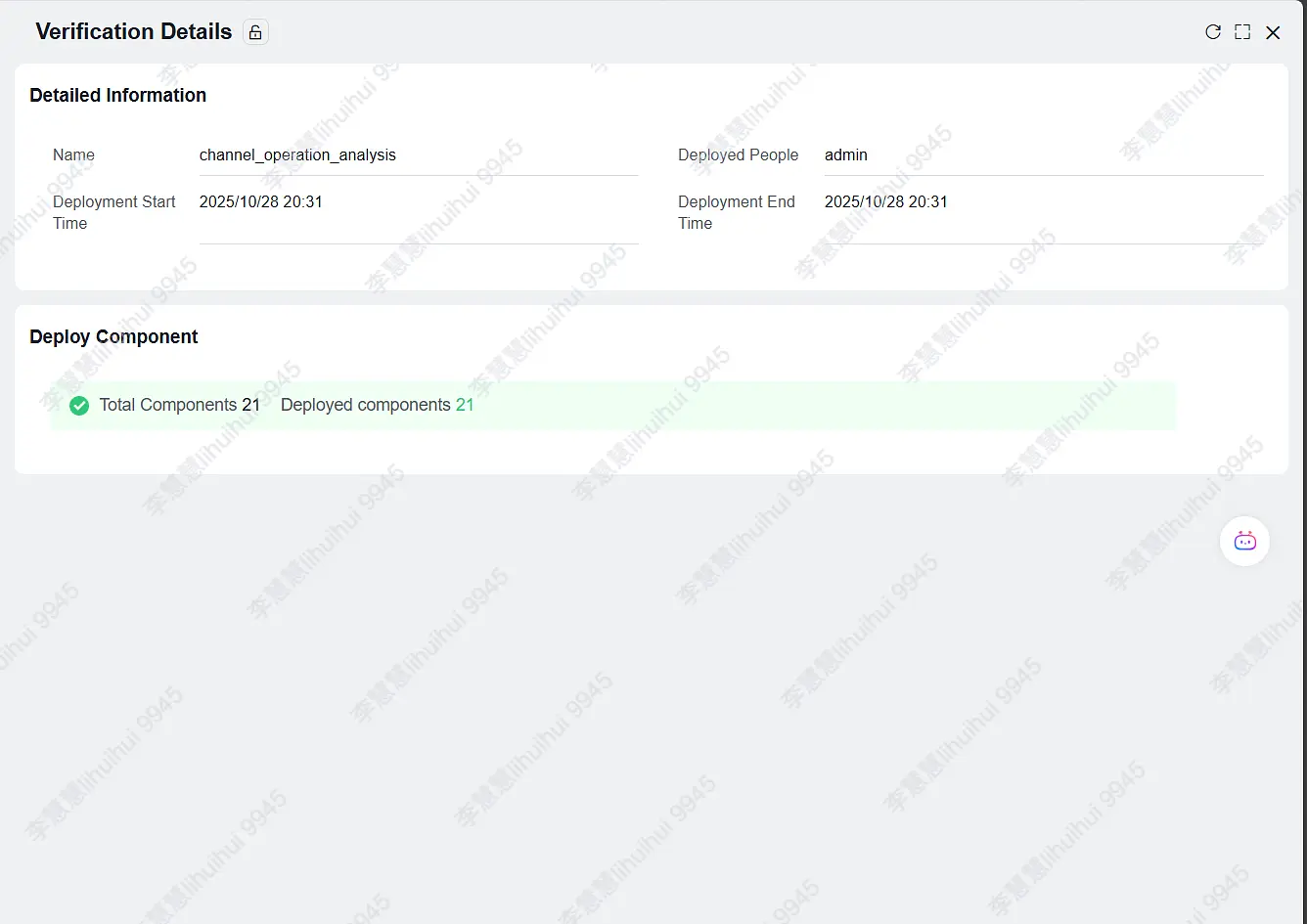Click the Deployed components 21 text
Image resolution: width=1307 pixels, height=924 pixels.
click(x=378, y=405)
